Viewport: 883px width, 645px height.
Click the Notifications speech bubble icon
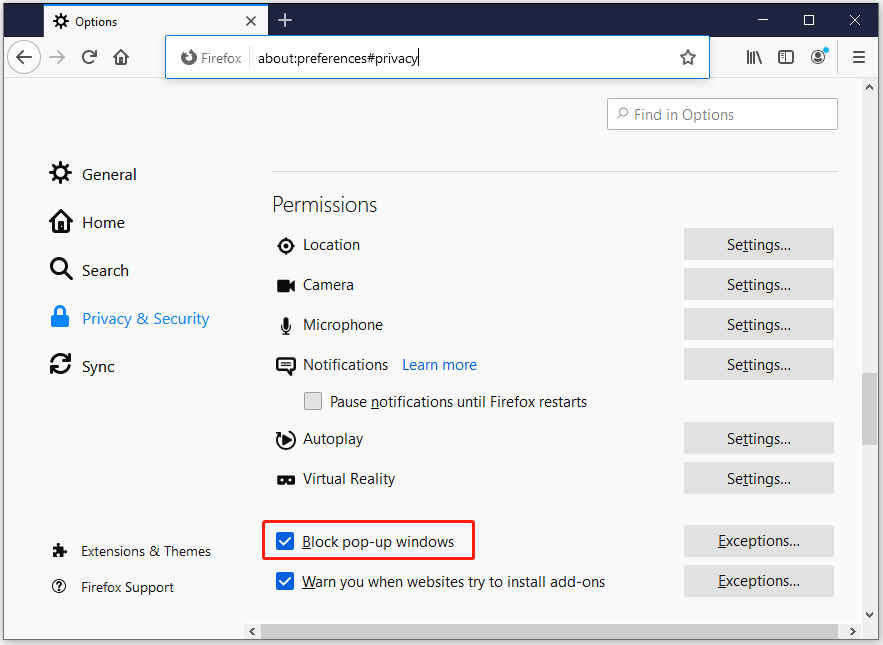285,364
